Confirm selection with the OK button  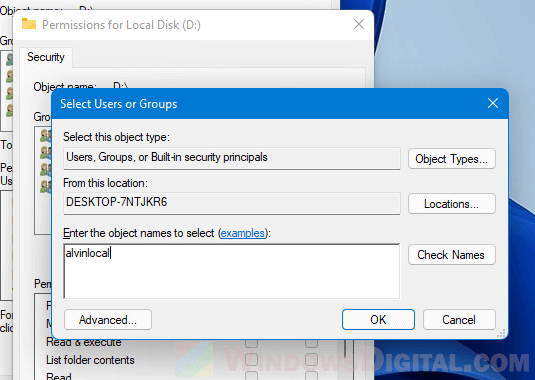378,320
